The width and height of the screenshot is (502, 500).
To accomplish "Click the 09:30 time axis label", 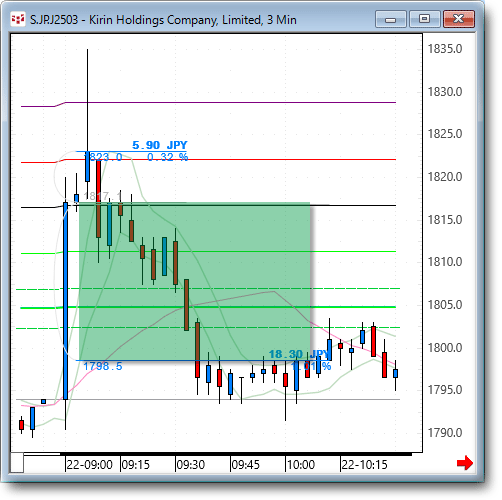I will point(190,464).
